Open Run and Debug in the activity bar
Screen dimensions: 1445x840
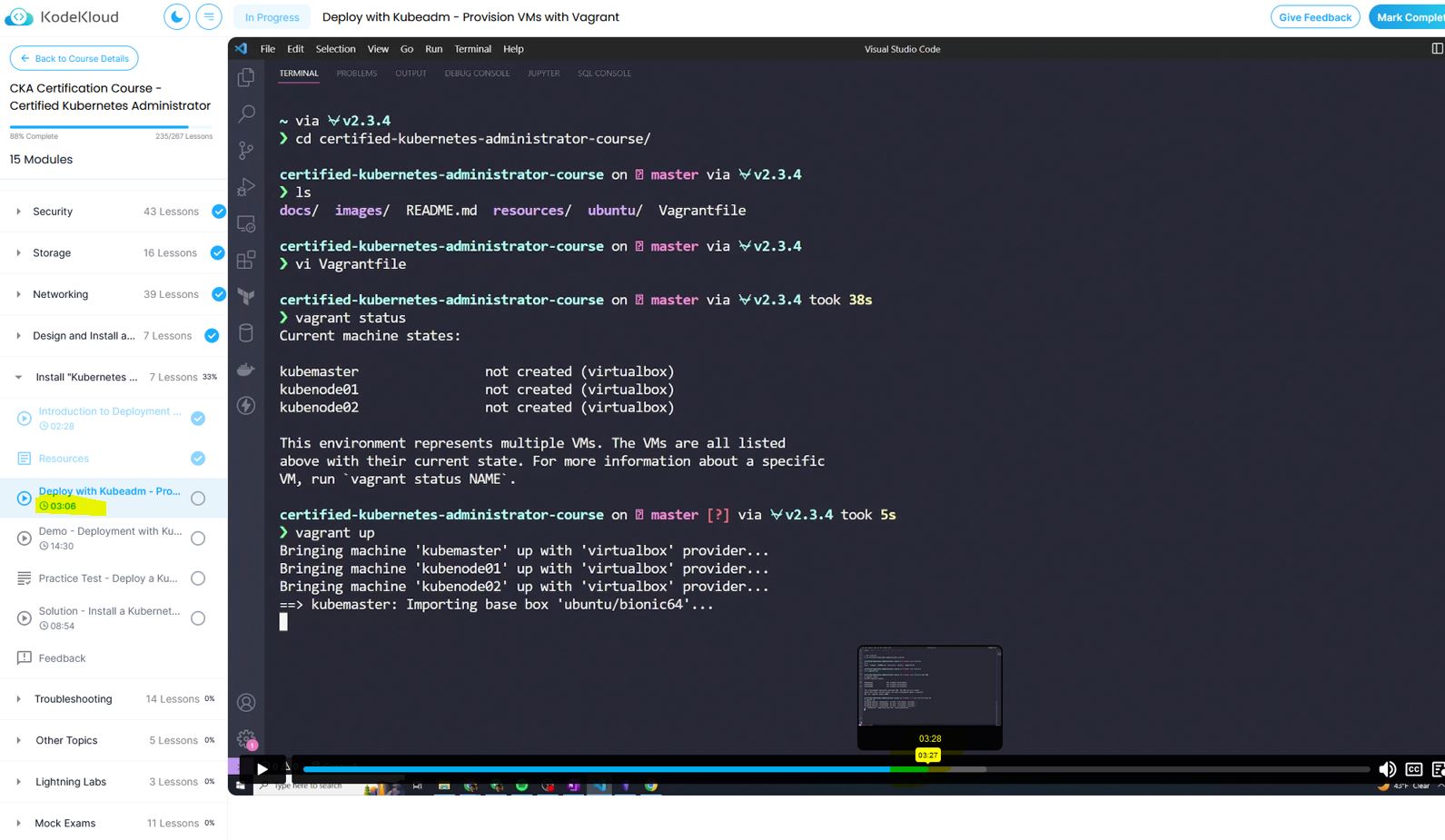pos(246,187)
